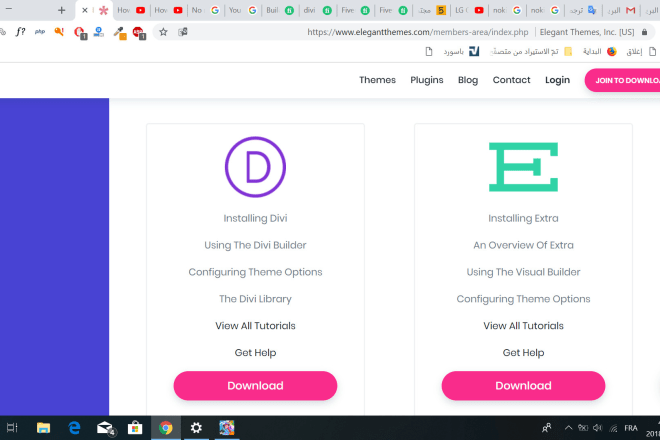Open the Contact page
This screenshot has height=440, width=660.
point(511,80)
